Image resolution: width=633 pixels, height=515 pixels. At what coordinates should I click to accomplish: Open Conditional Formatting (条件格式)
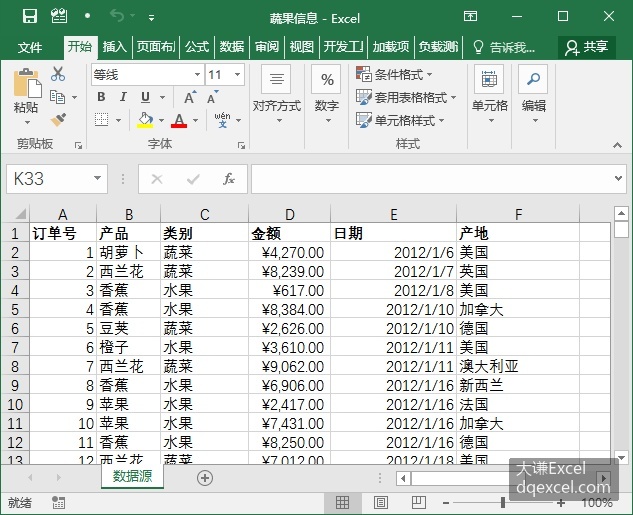point(394,75)
